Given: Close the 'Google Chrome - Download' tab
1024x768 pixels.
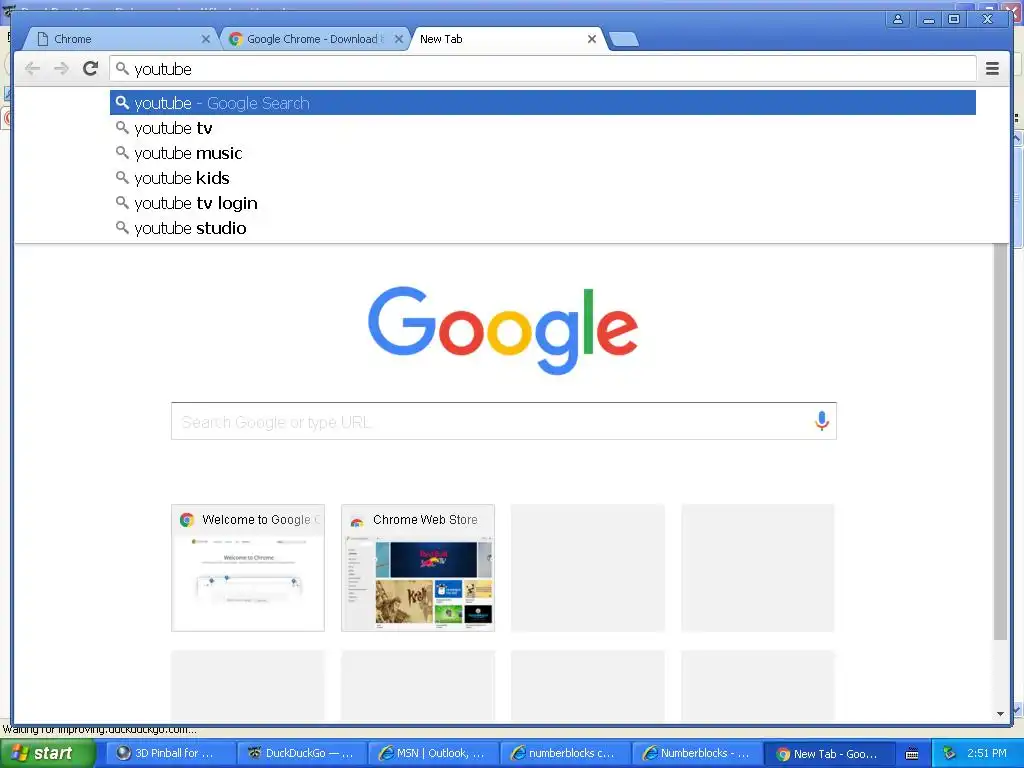Looking at the screenshot, I should pyautogui.click(x=398, y=39).
